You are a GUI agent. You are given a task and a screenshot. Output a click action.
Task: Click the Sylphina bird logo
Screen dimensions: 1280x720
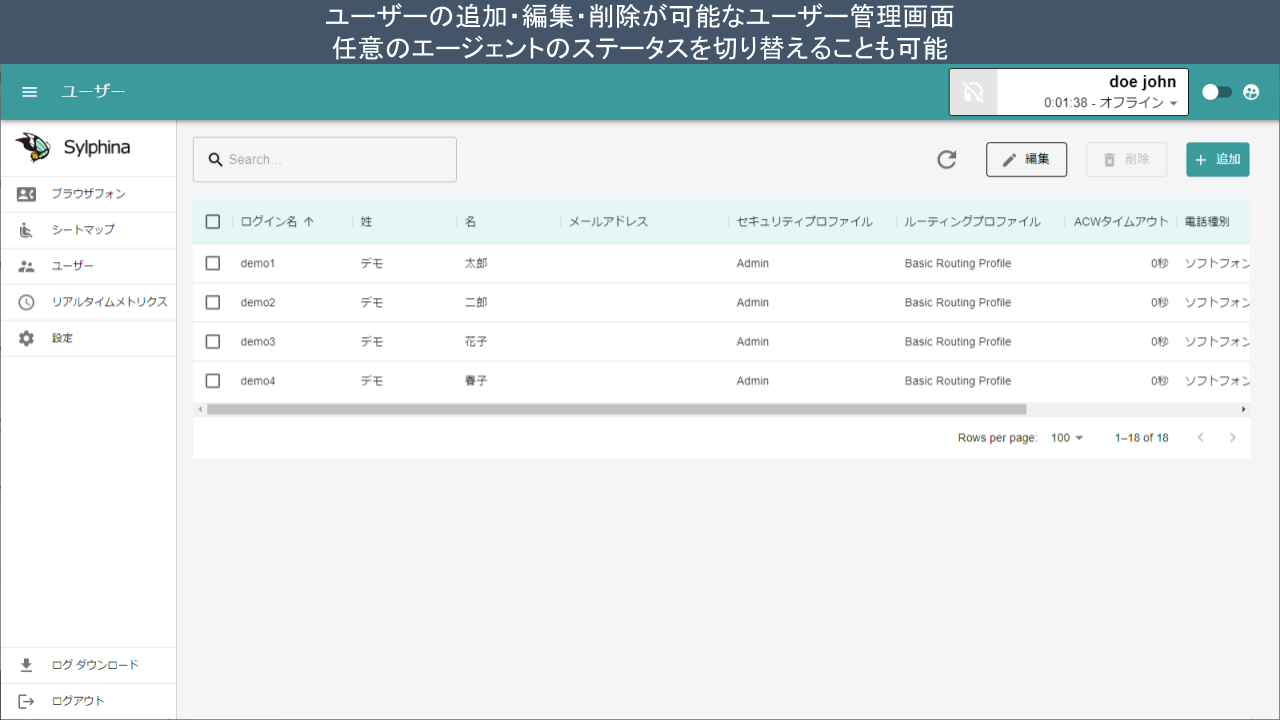coord(33,148)
